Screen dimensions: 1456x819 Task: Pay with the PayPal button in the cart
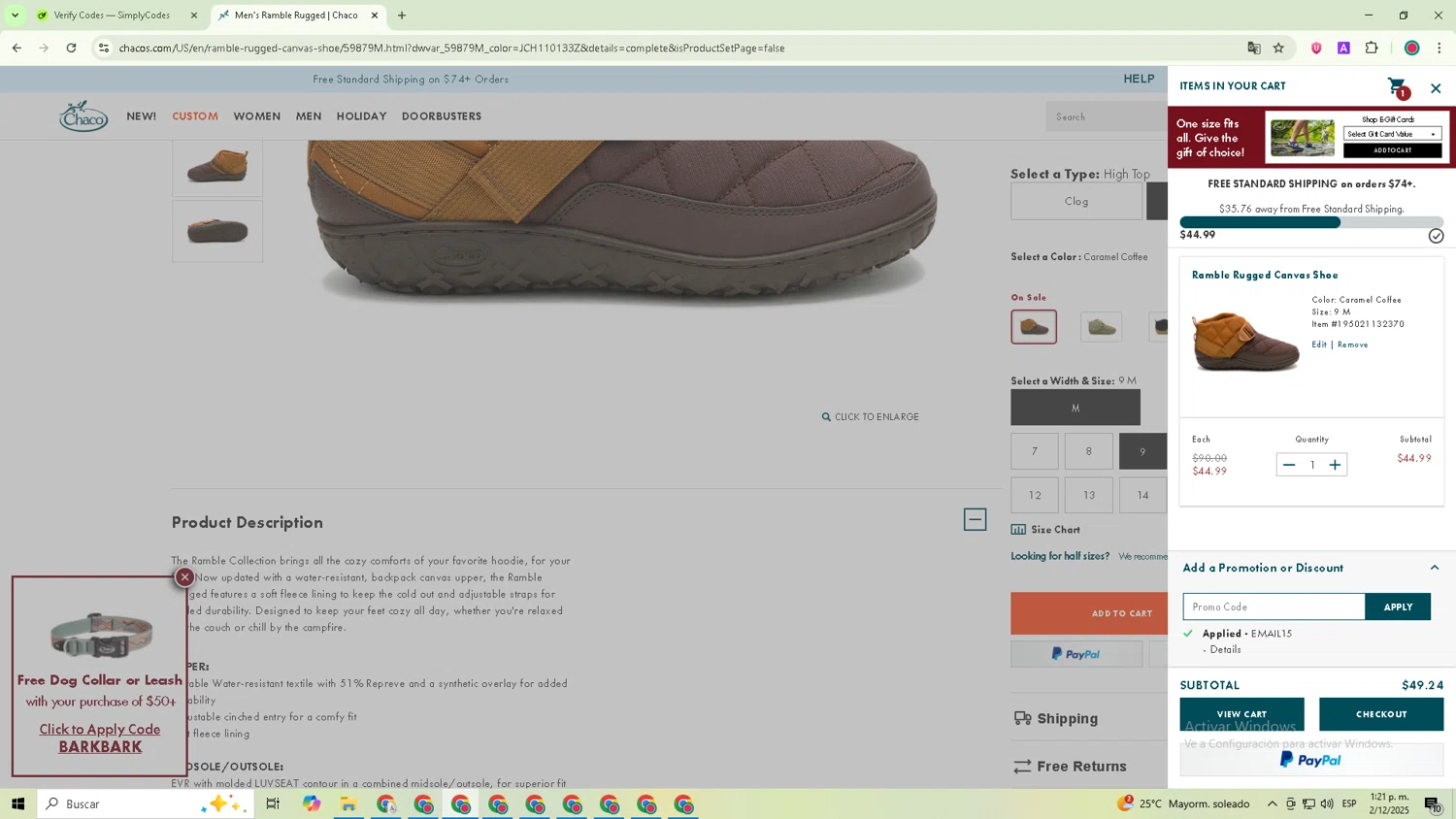pos(1311,760)
